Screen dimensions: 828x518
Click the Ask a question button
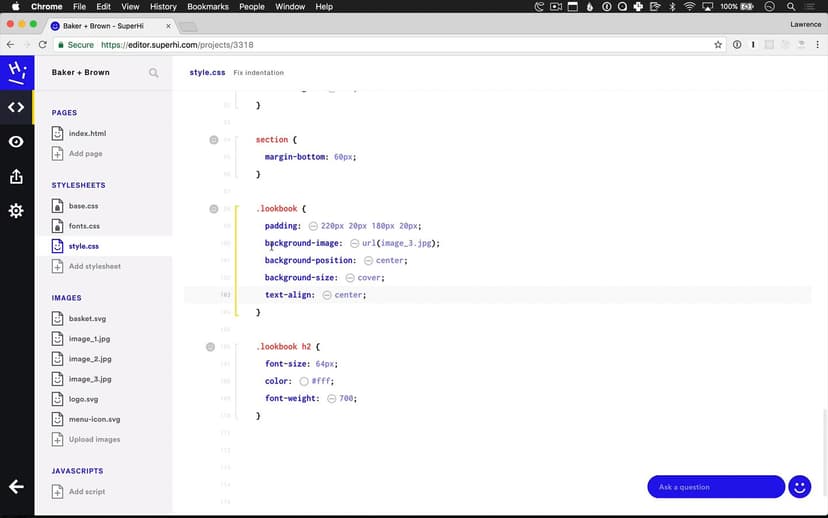715,487
